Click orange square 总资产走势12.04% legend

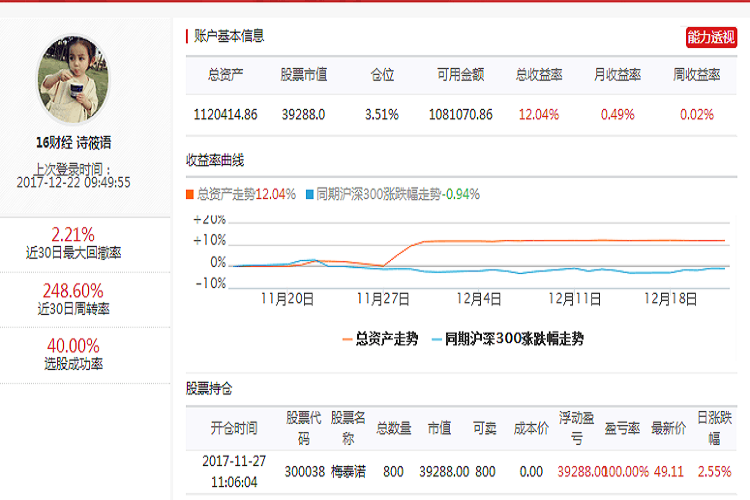click(241, 194)
